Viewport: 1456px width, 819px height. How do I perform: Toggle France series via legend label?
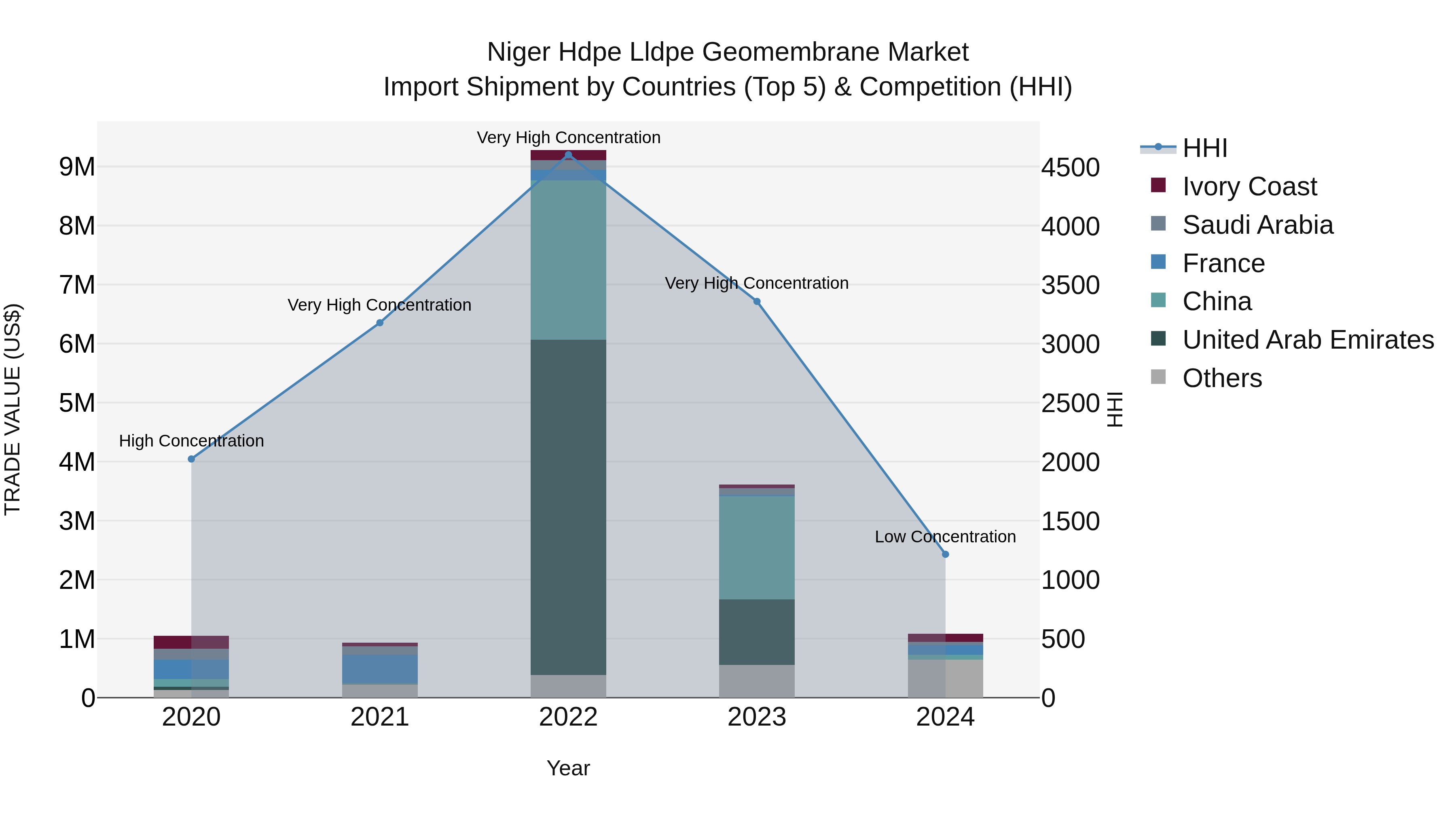pos(1224,263)
